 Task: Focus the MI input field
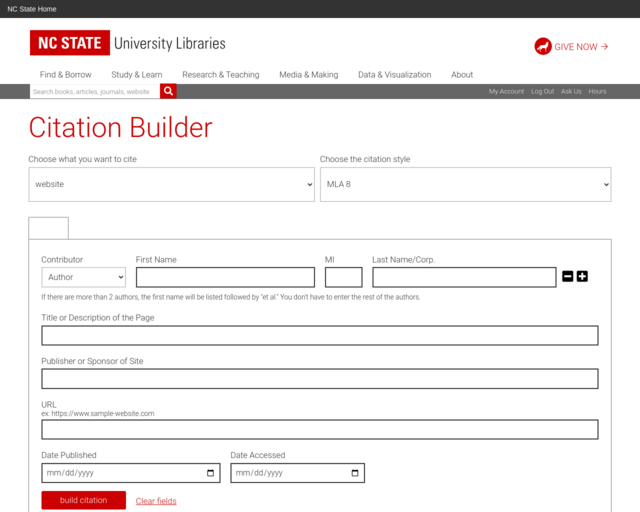click(x=344, y=277)
